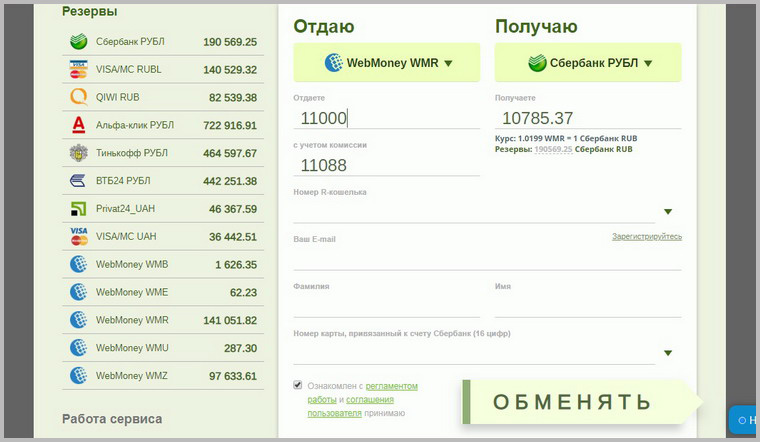
Task: Select the QIWI RUB icon
Action: point(79,97)
